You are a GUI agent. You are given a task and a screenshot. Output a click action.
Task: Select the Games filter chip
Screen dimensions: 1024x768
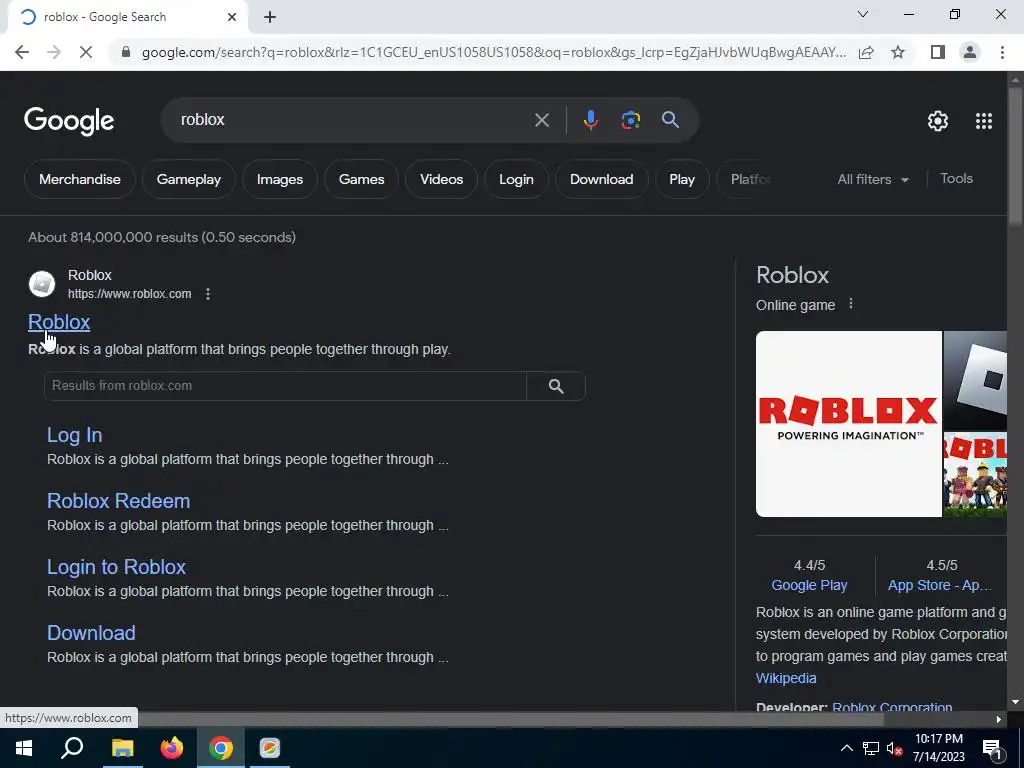coord(361,179)
